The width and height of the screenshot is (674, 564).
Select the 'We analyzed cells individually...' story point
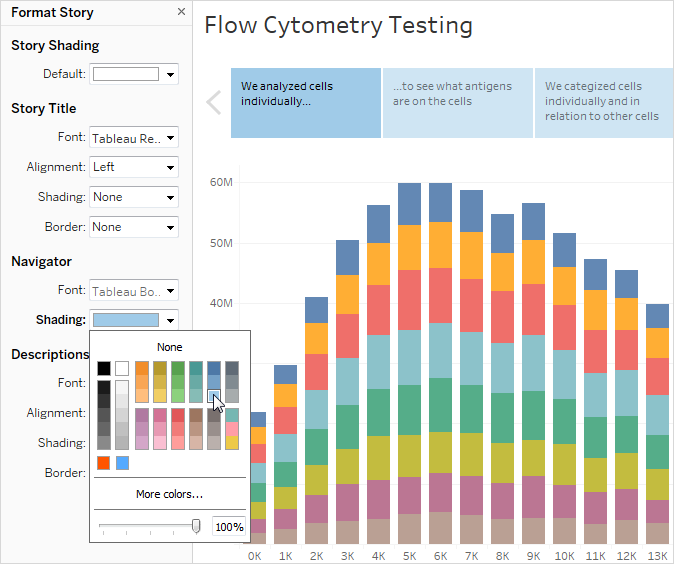point(306,103)
